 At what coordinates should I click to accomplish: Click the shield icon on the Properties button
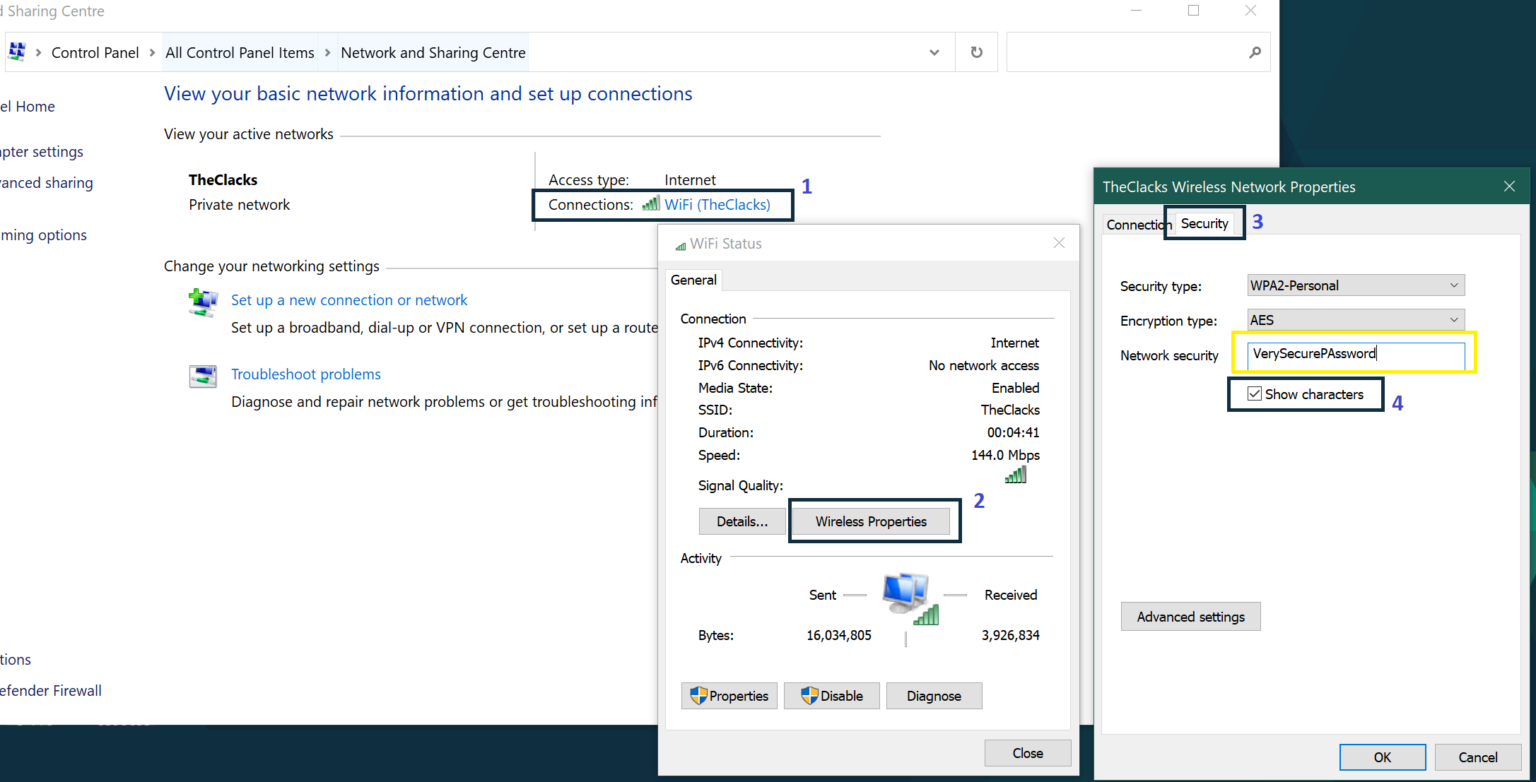[x=697, y=695]
